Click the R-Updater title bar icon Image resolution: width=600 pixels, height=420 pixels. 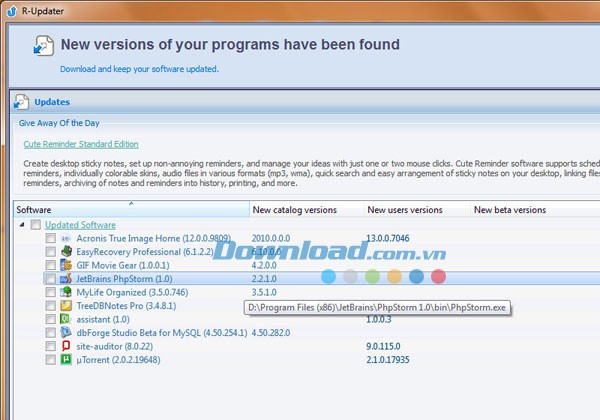12,11
